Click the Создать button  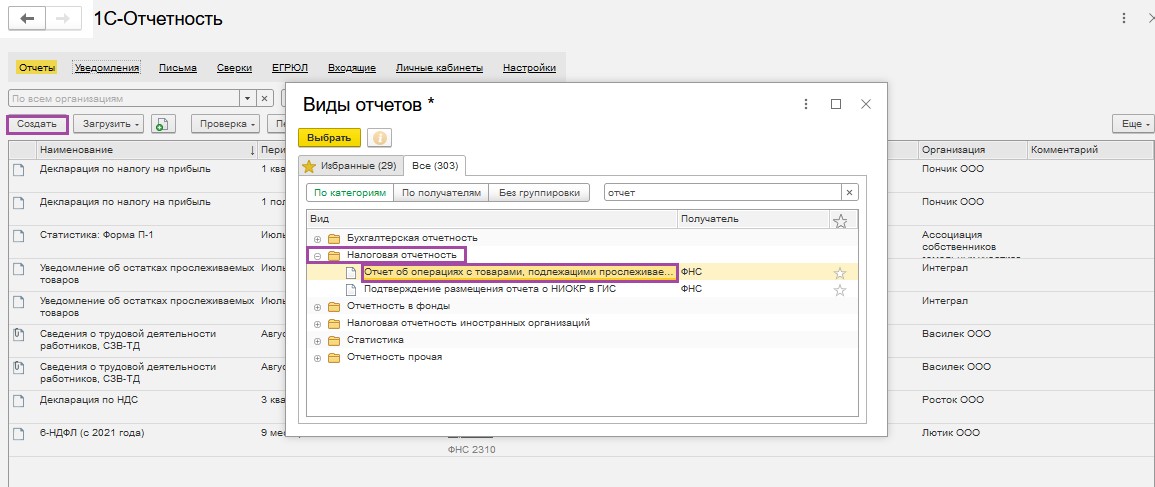pyautogui.click(x=37, y=124)
